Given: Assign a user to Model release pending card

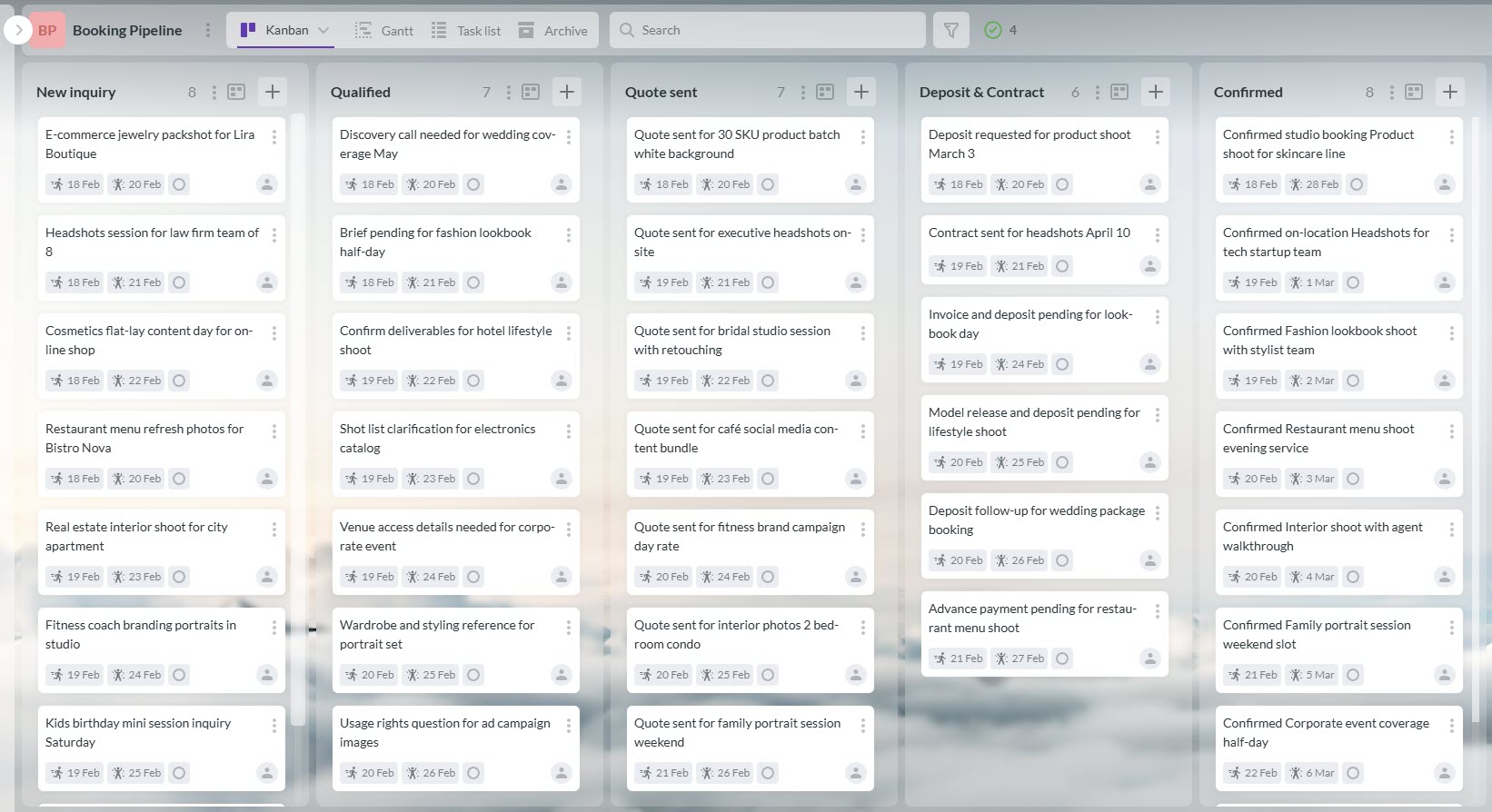Looking at the screenshot, I should pos(1150,462).
